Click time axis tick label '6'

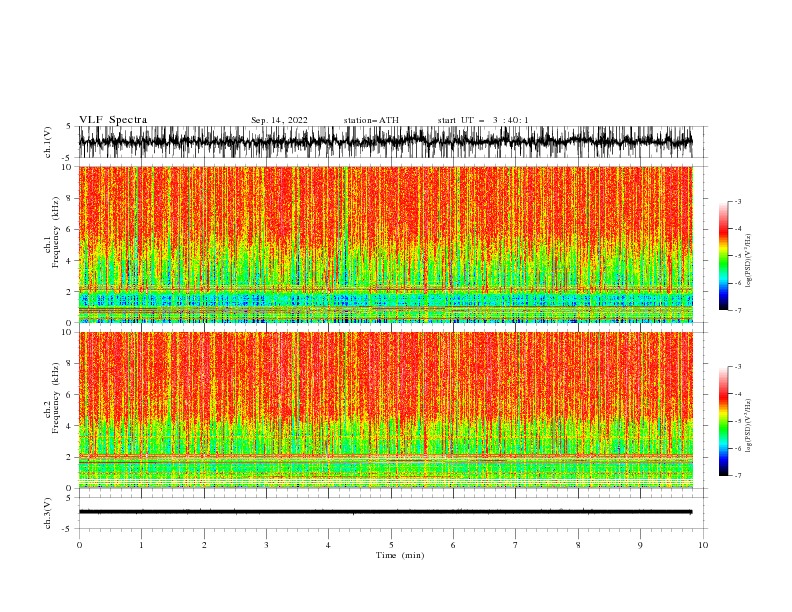point(453,545)
